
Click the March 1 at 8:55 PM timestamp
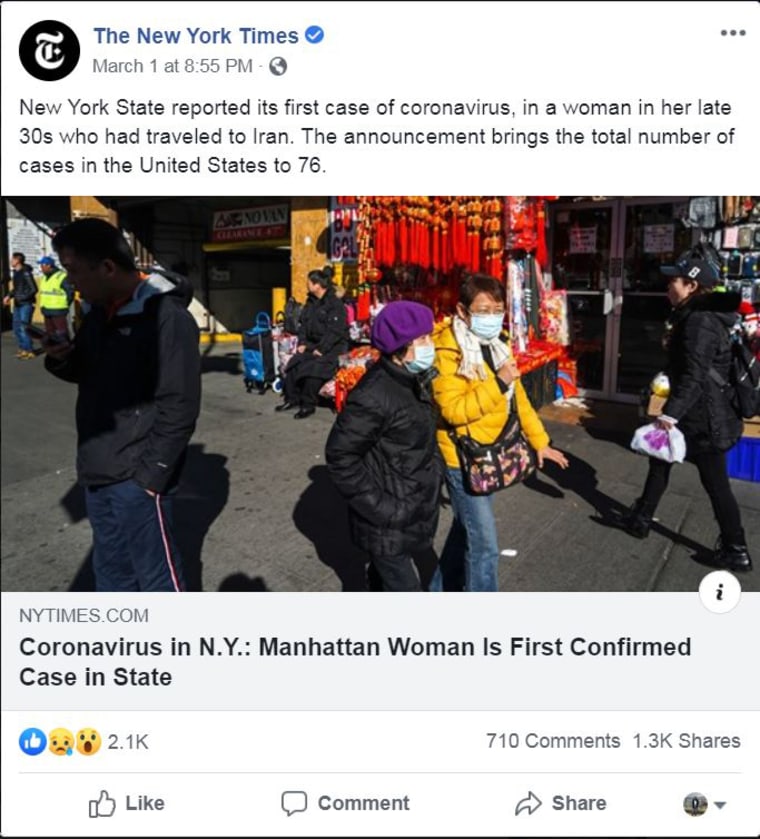pos(172,66)
